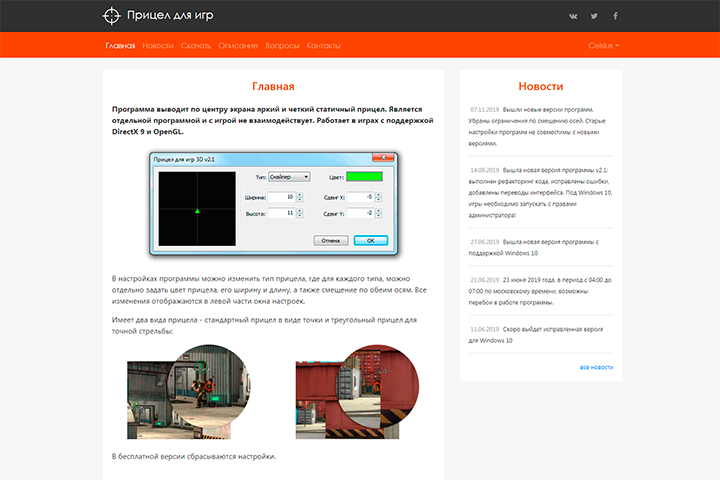This screenshot has width=720, height=480.
Task: Open the Описание menu item
Action: 238,45
